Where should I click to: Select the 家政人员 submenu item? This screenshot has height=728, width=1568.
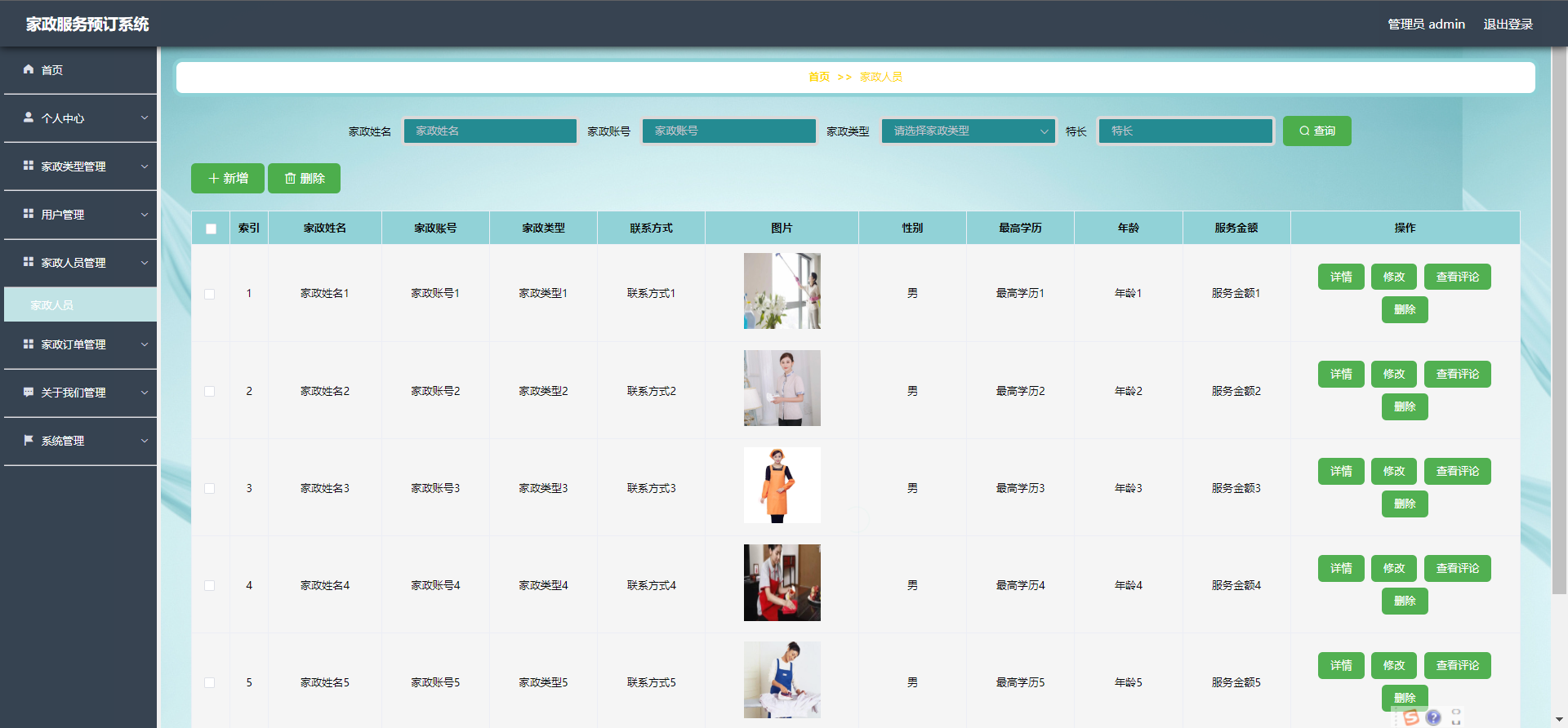tap(52, 305)
